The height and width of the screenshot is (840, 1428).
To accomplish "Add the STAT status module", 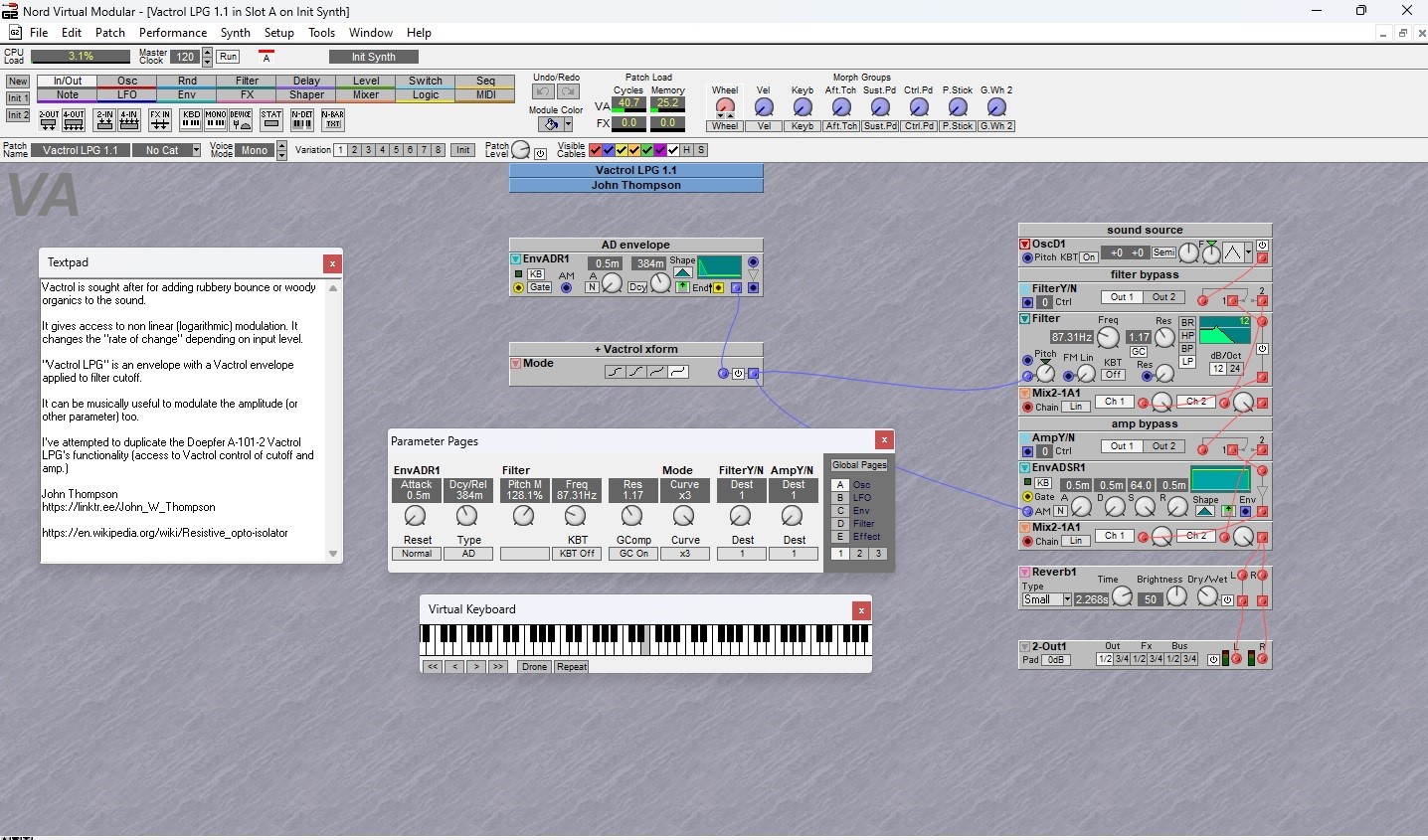I will point(271,120).
